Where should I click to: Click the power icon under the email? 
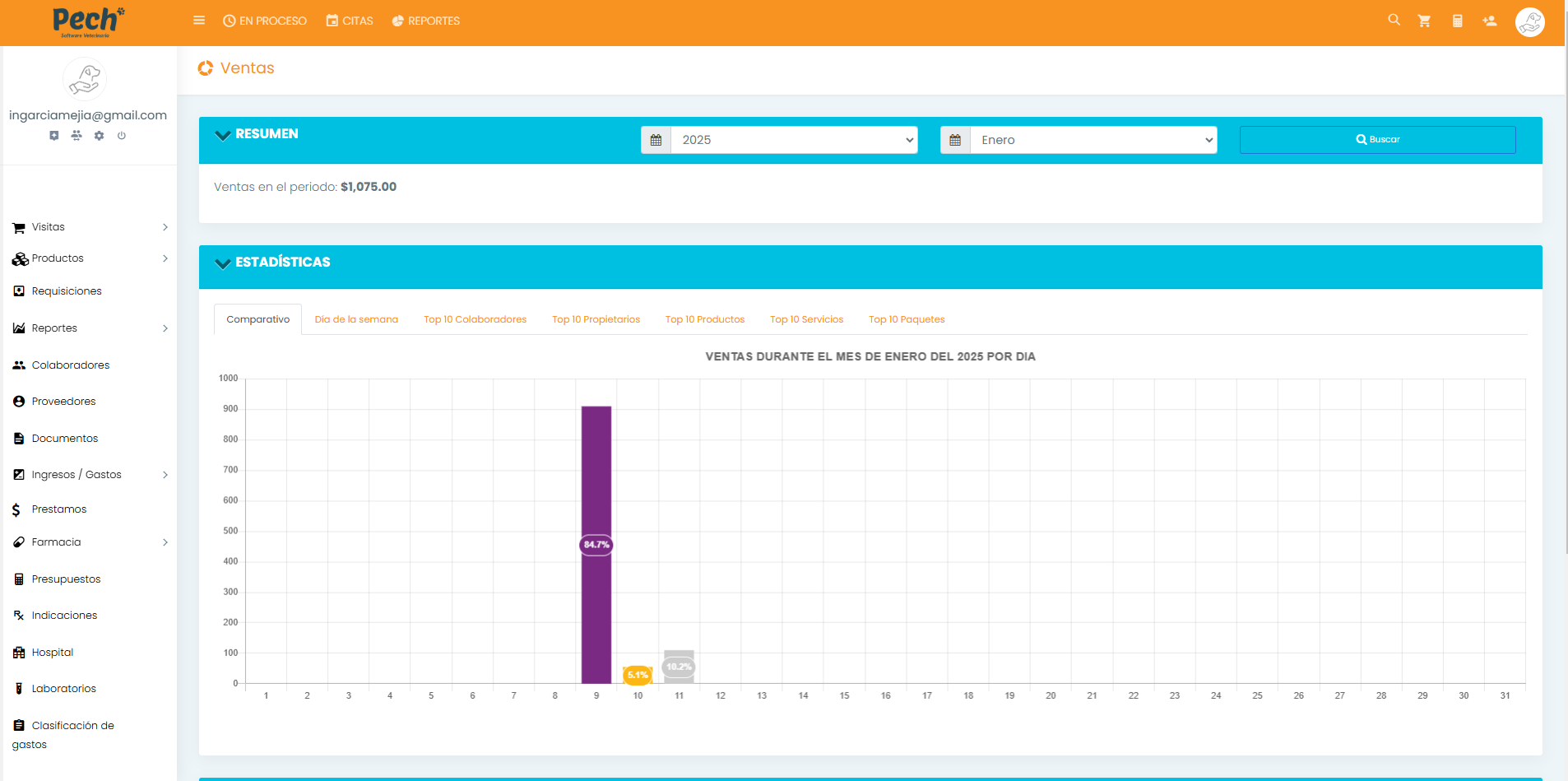tap(122, 136)
